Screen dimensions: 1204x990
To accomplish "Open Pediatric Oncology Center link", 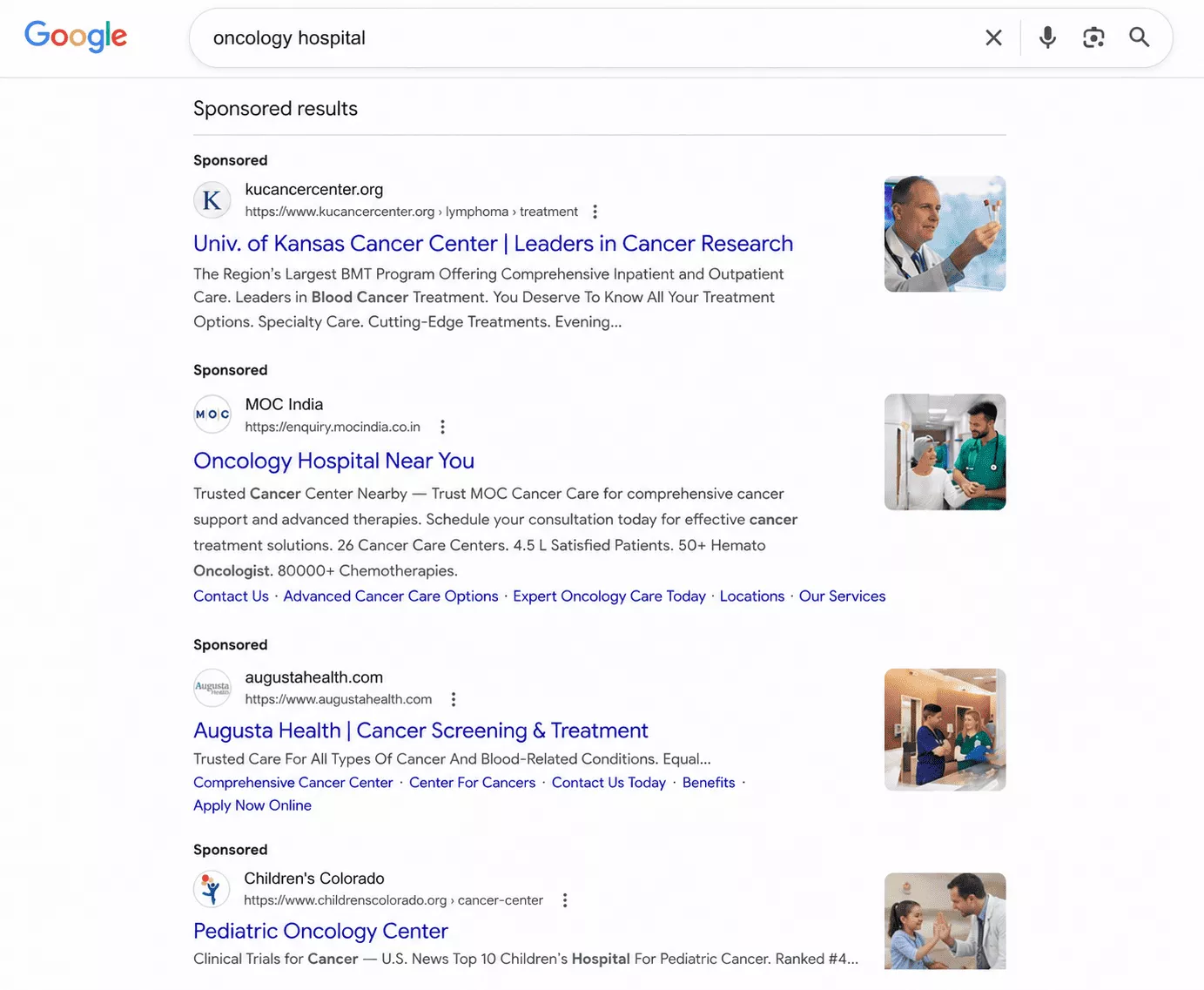I will (320, 931).
